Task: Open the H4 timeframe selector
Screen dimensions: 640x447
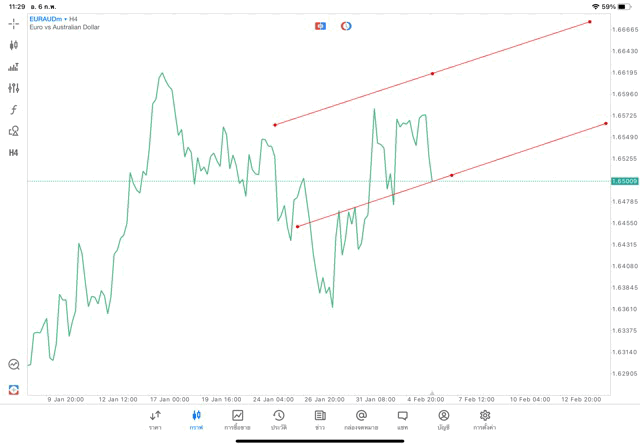Action: pos(14,153)
